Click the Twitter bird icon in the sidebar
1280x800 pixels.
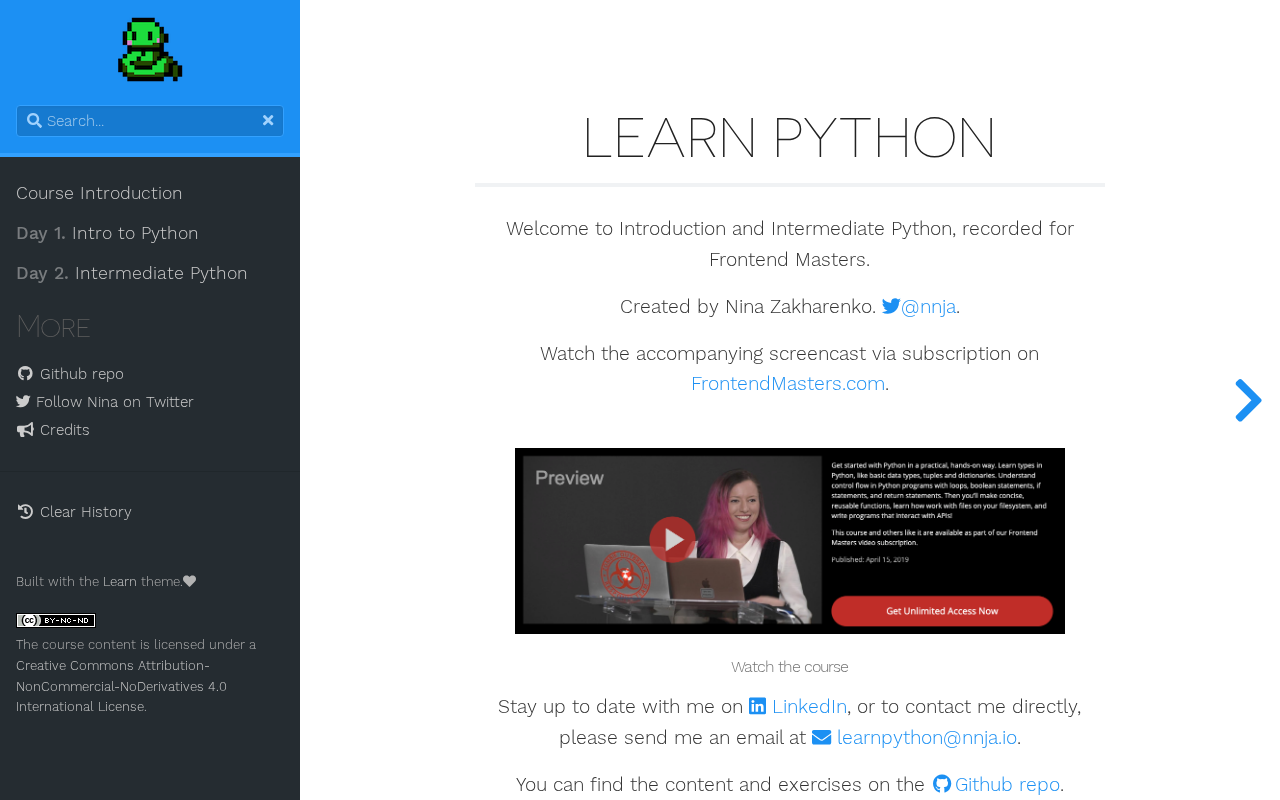[23, 402]
